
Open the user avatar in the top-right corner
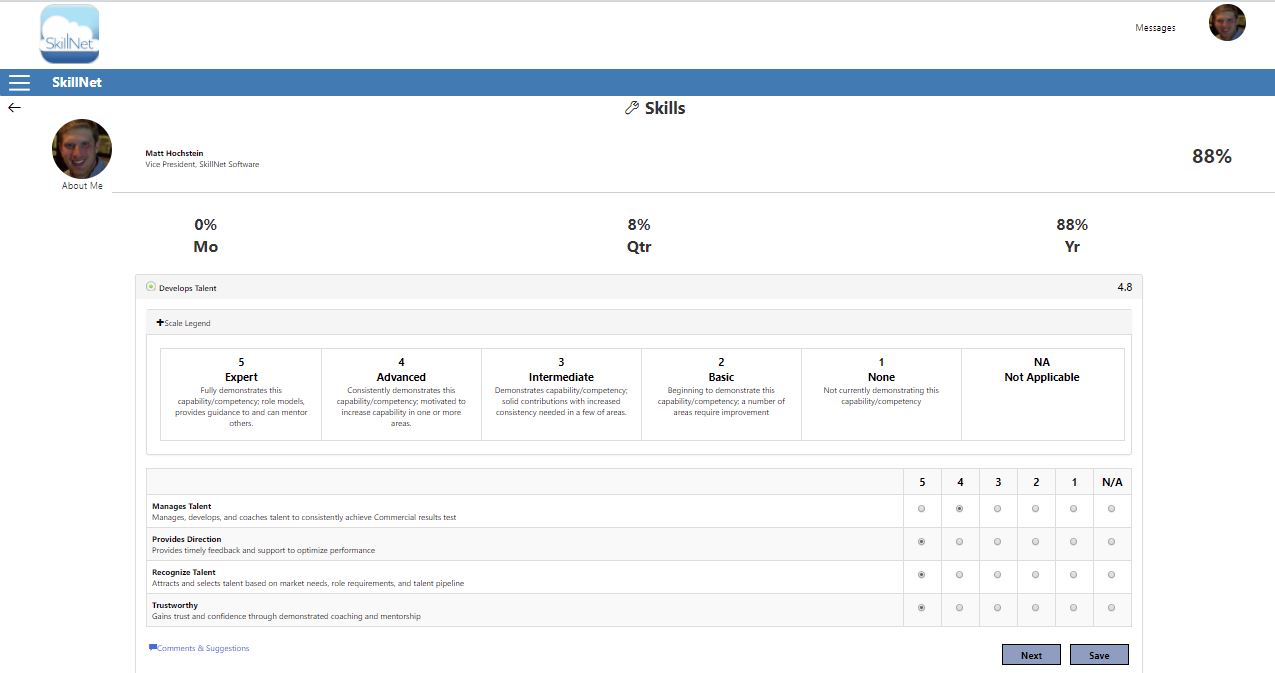click(1227, 22)
